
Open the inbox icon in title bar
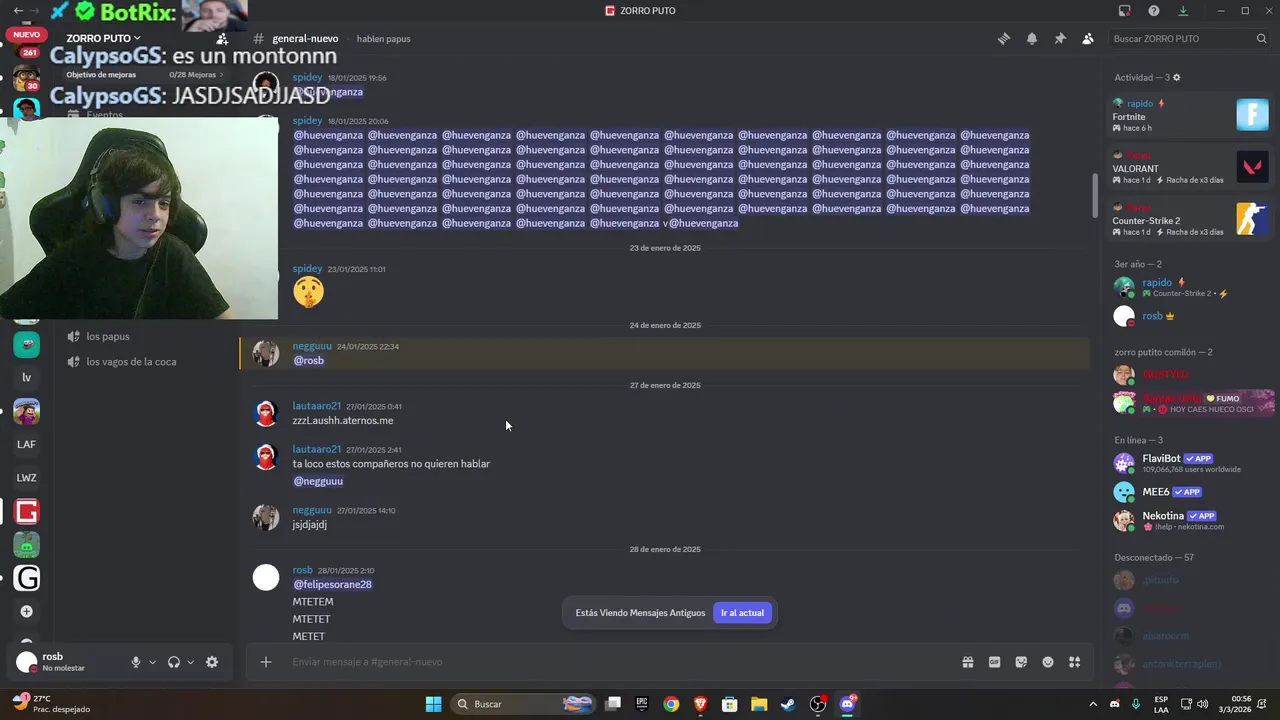1125,11
